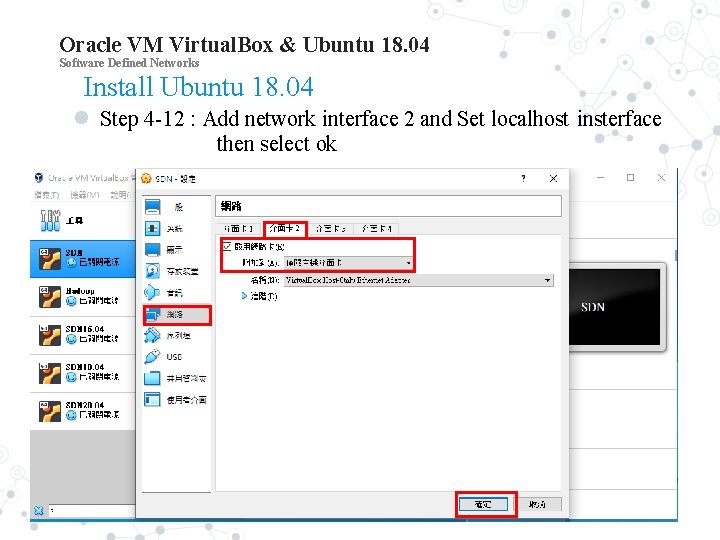
Task: Select the Hadoop virtual machine entry
Action: (x=83, y=297)
